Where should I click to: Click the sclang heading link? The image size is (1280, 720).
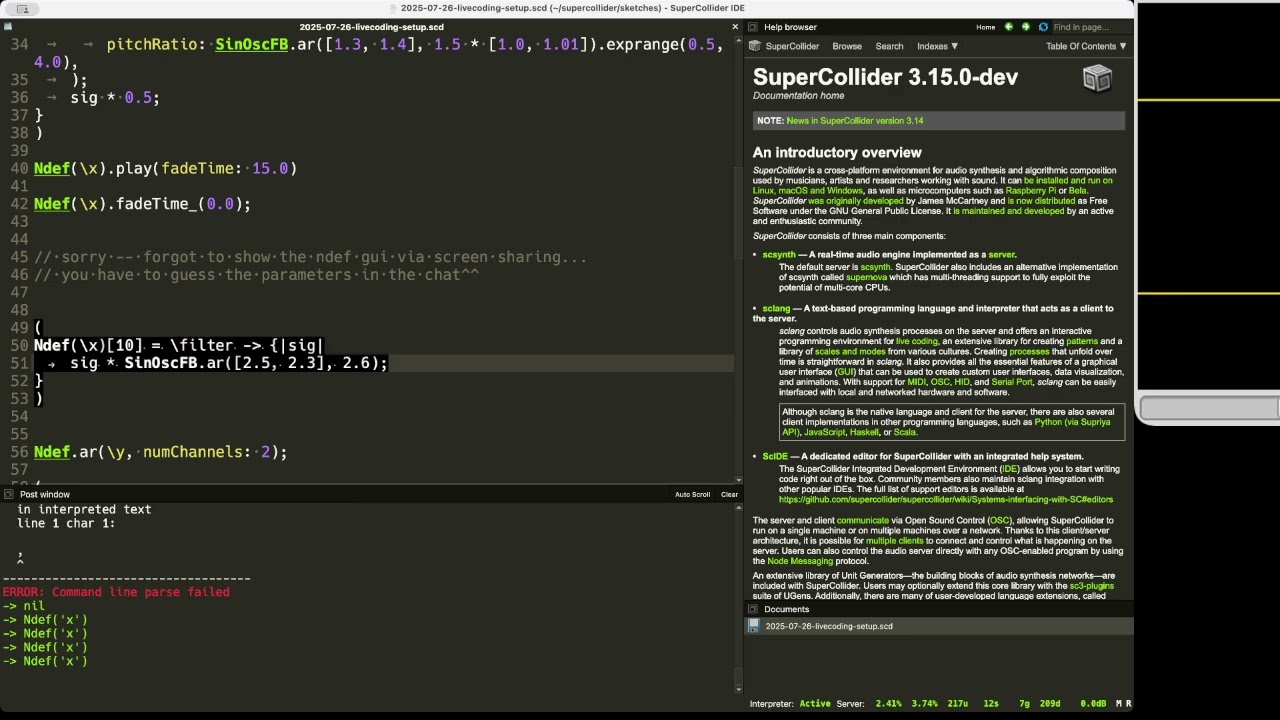[776, 309]
